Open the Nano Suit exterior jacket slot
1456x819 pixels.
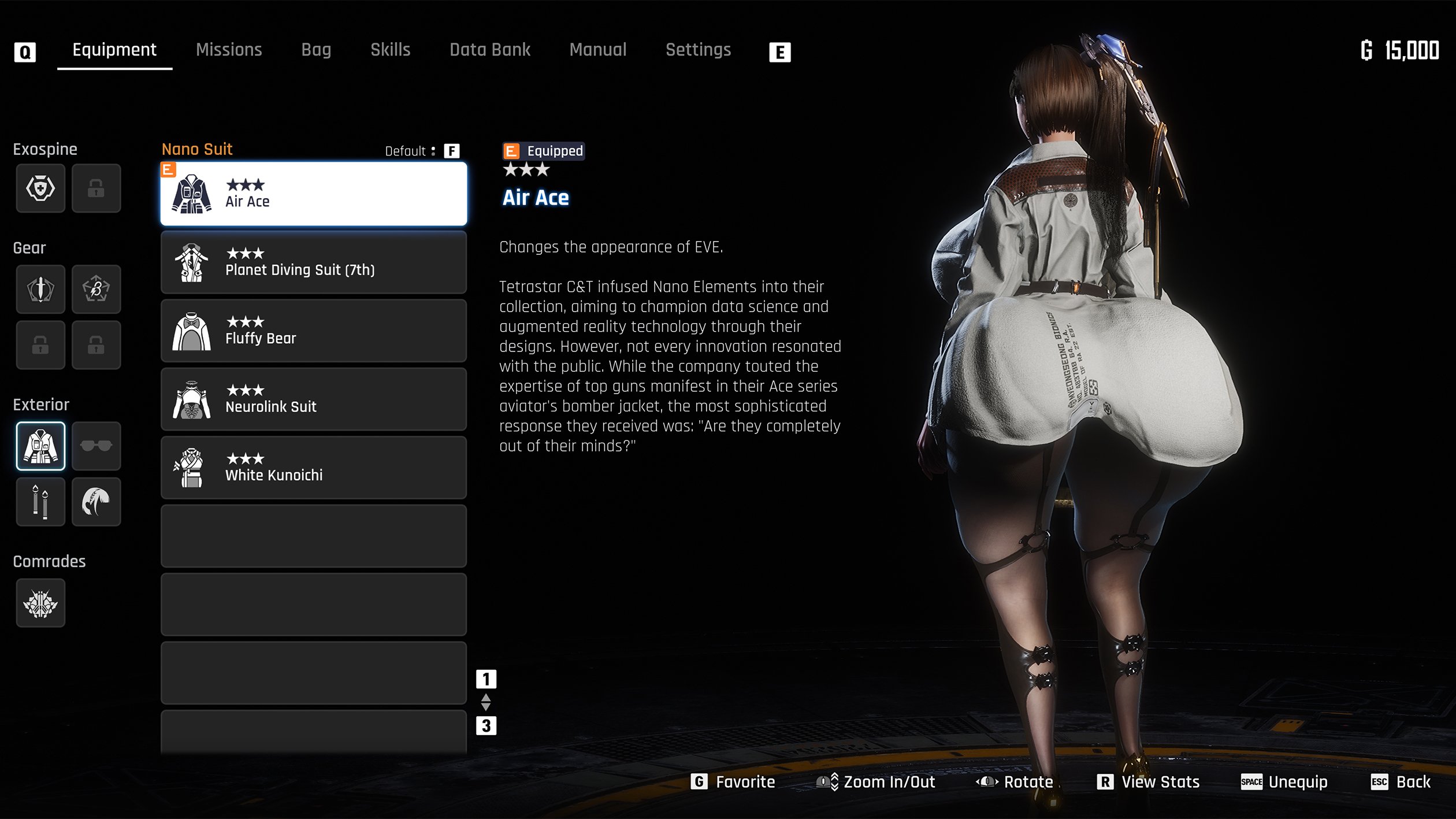coord(40,446)
